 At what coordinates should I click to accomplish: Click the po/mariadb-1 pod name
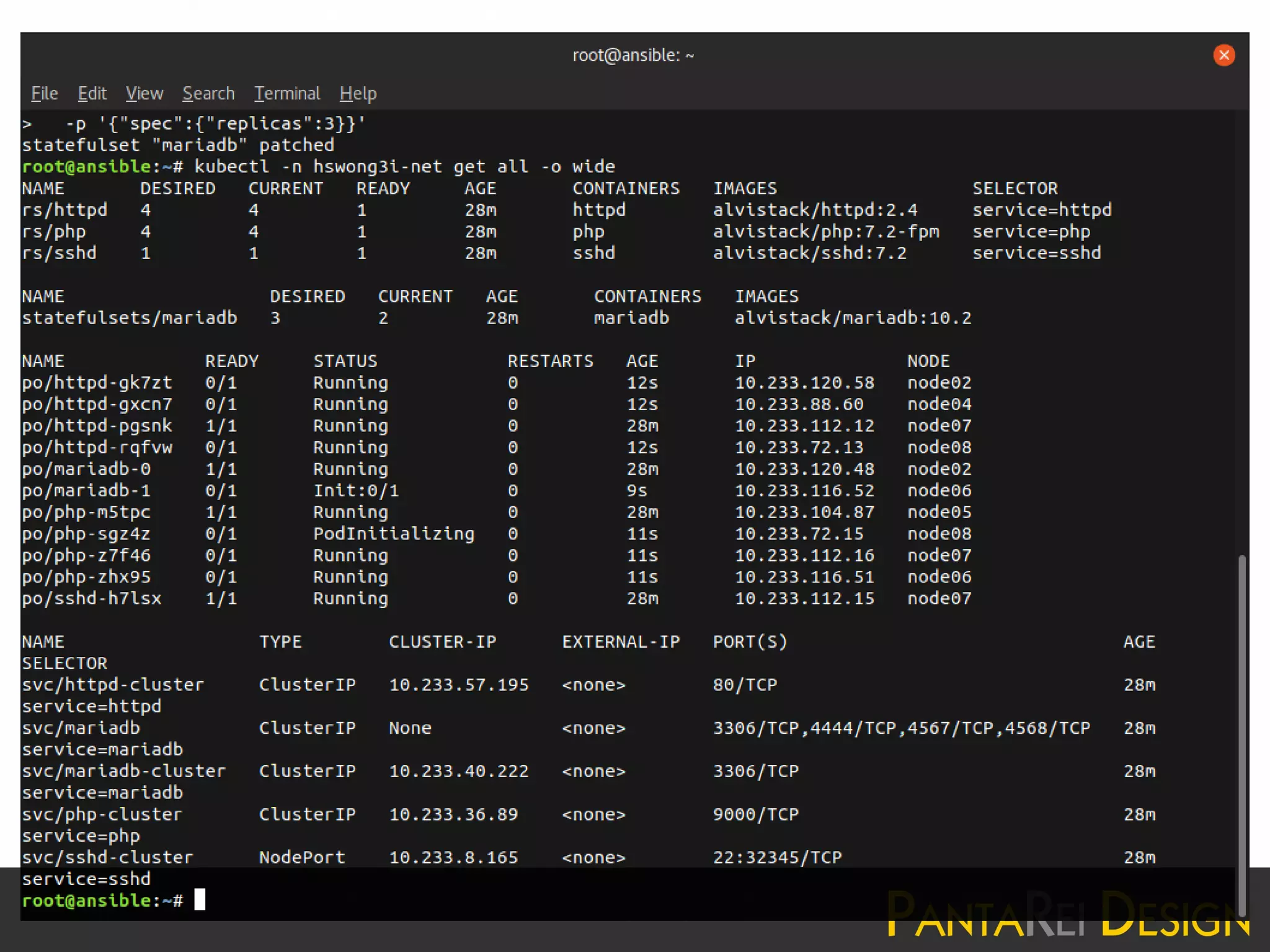pos(86,491)
